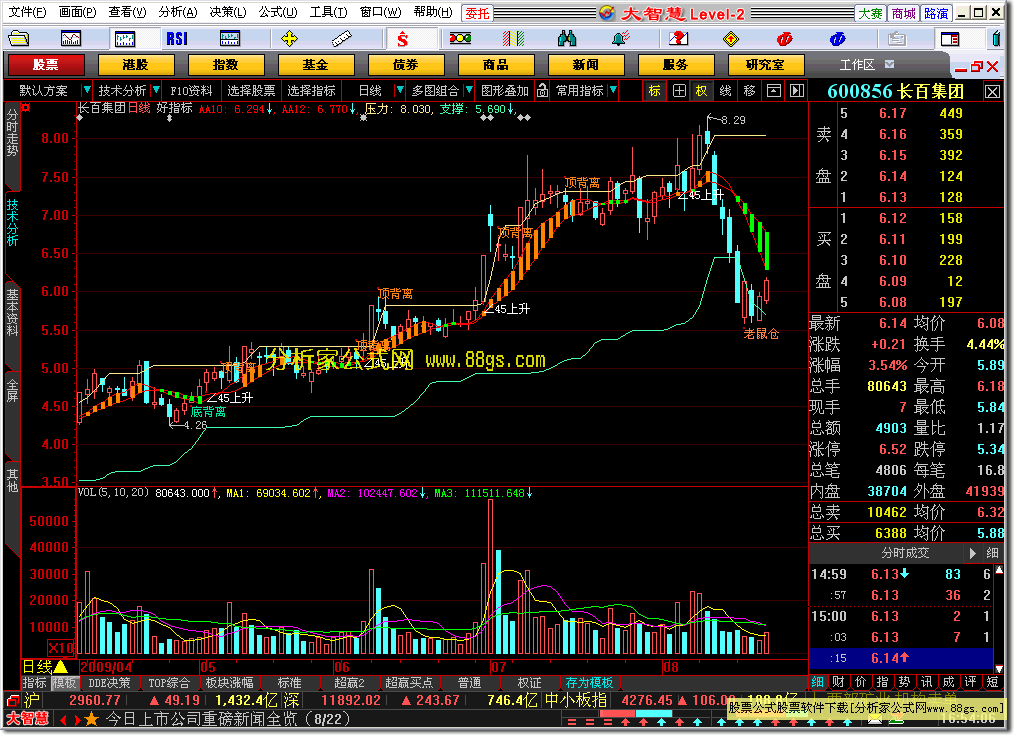Viewport: 1017px width, 737px height.
Task: Expand the 常用指标 dropdown arrow
Action: [613, 90]
